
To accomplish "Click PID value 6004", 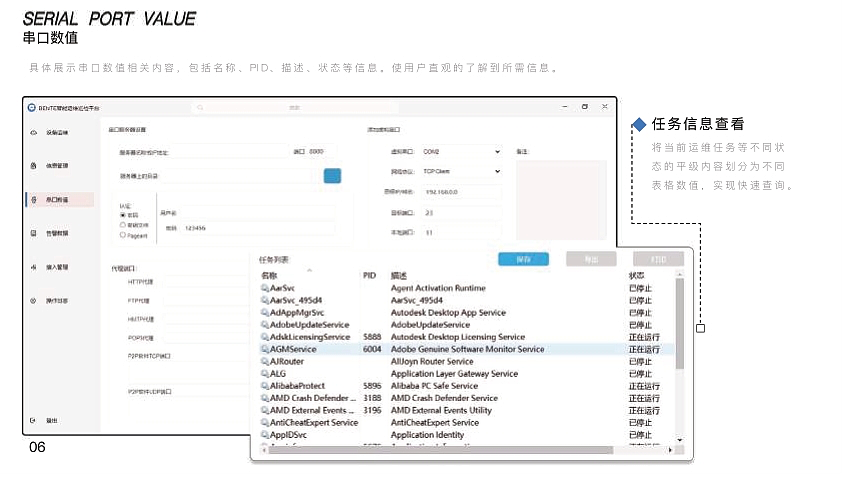I will tap(372, 349).
